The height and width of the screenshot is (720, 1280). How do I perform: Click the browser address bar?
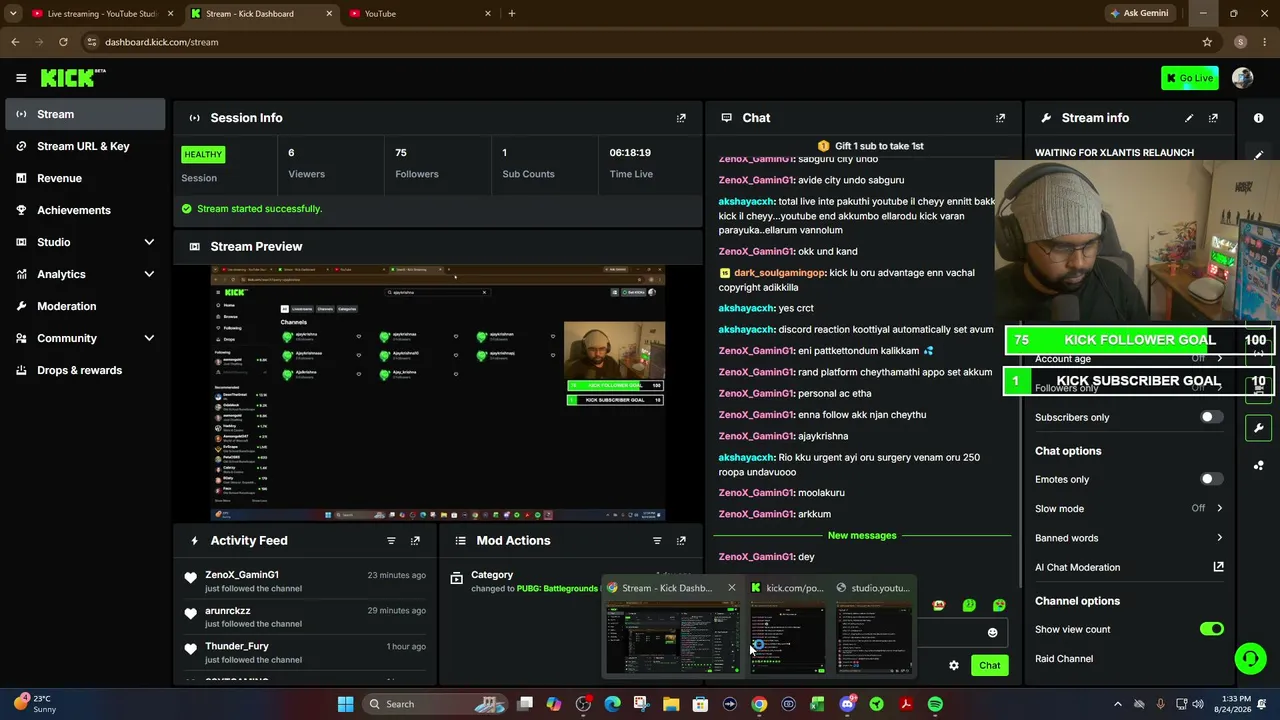pos(640,42)
